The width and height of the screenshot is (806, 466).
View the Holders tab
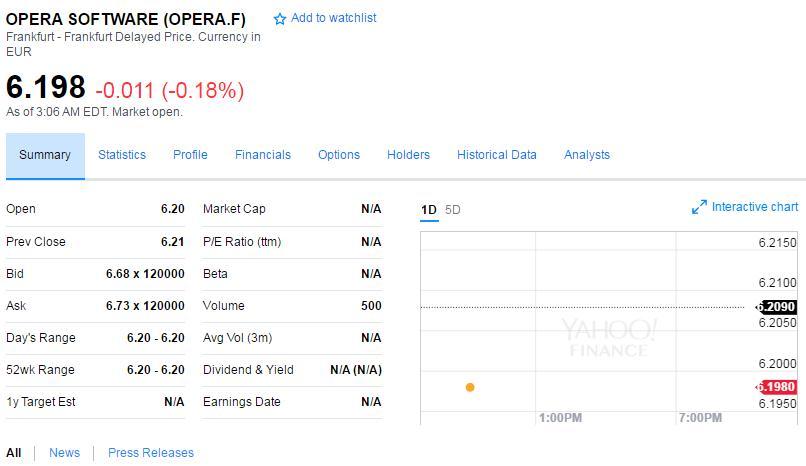pyautogui.click(x=408, y=155)
